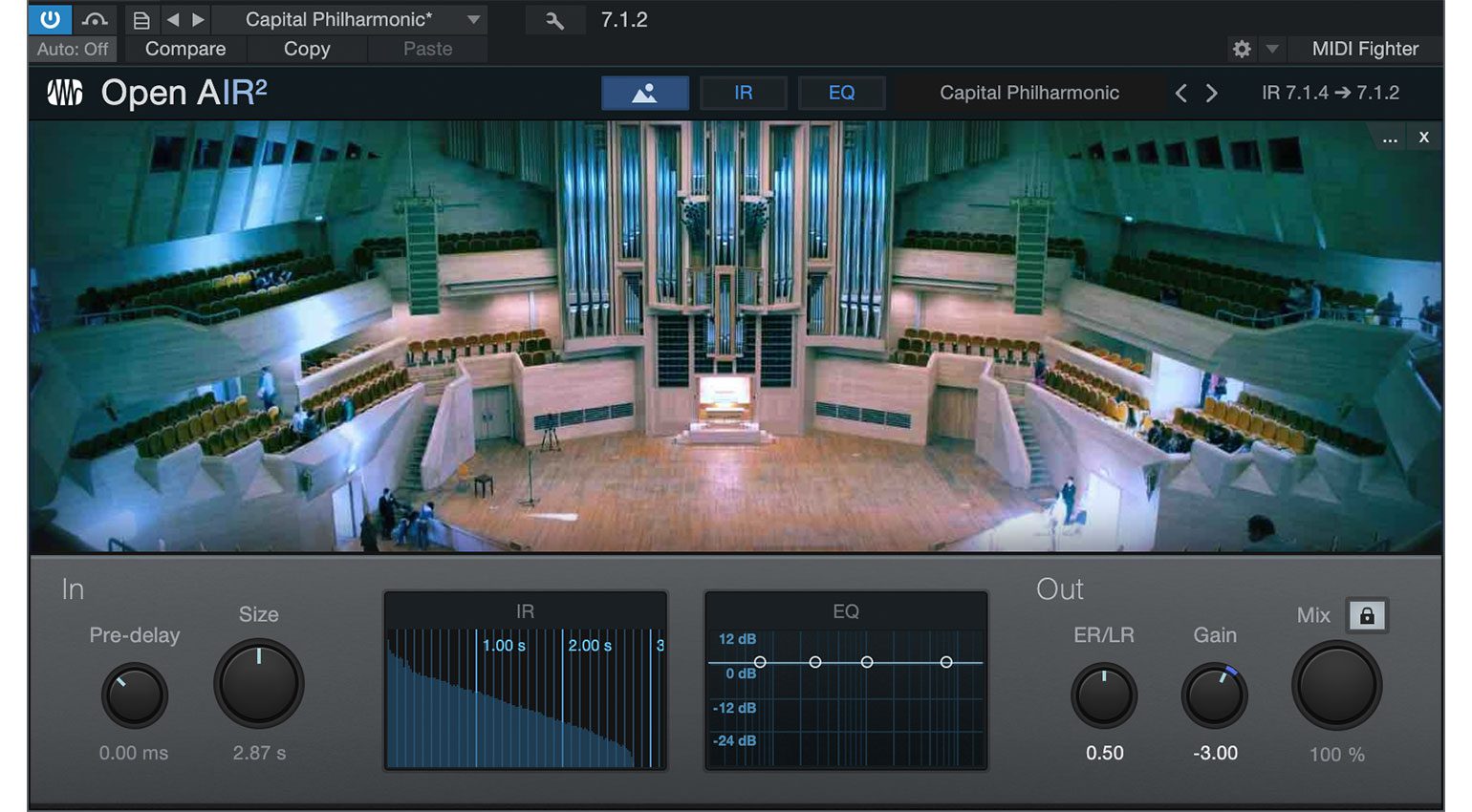The height and width of the screenshot is (812, 1472).
Task: Enable the Mix lock toggle
Action: (x=1369, y=616)
